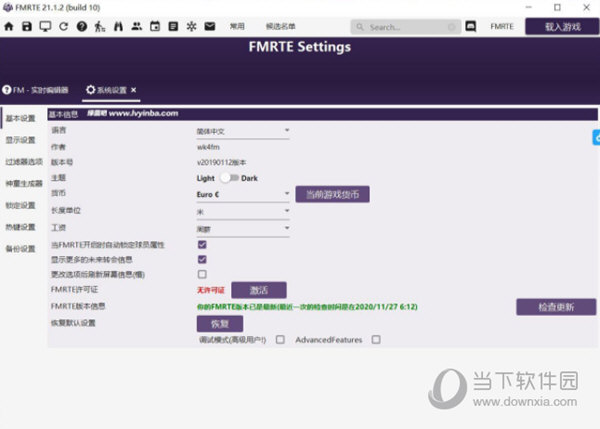Check refresh screen after changing options
Image resolution: width=600 pixels, height=429 pixels.
202,274
